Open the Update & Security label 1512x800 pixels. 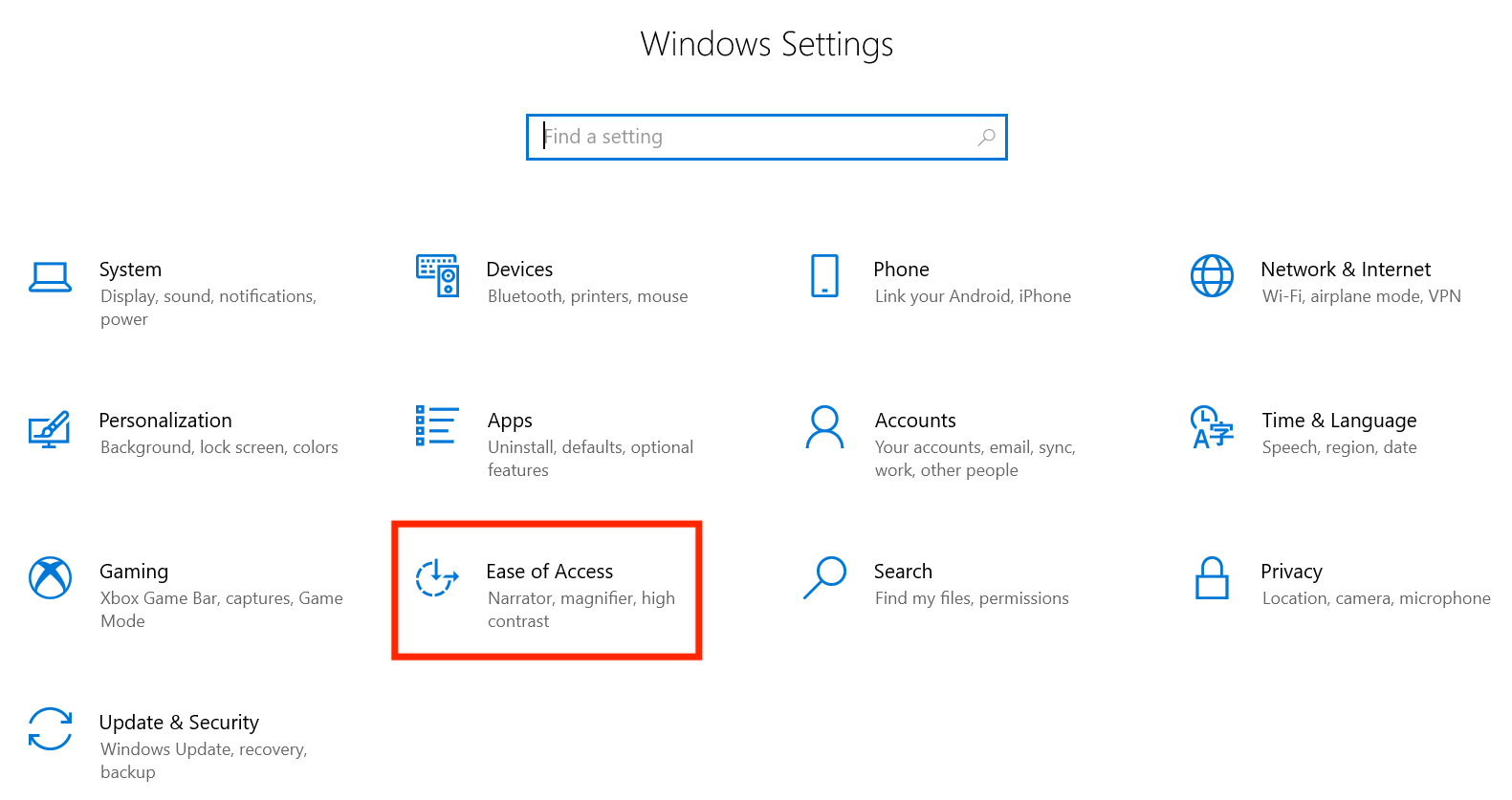(179, 723)
